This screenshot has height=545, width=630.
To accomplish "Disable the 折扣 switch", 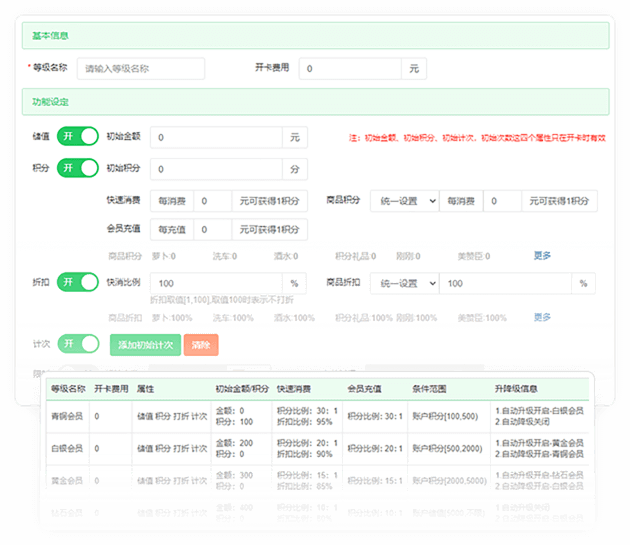I will tap(78, 282).
